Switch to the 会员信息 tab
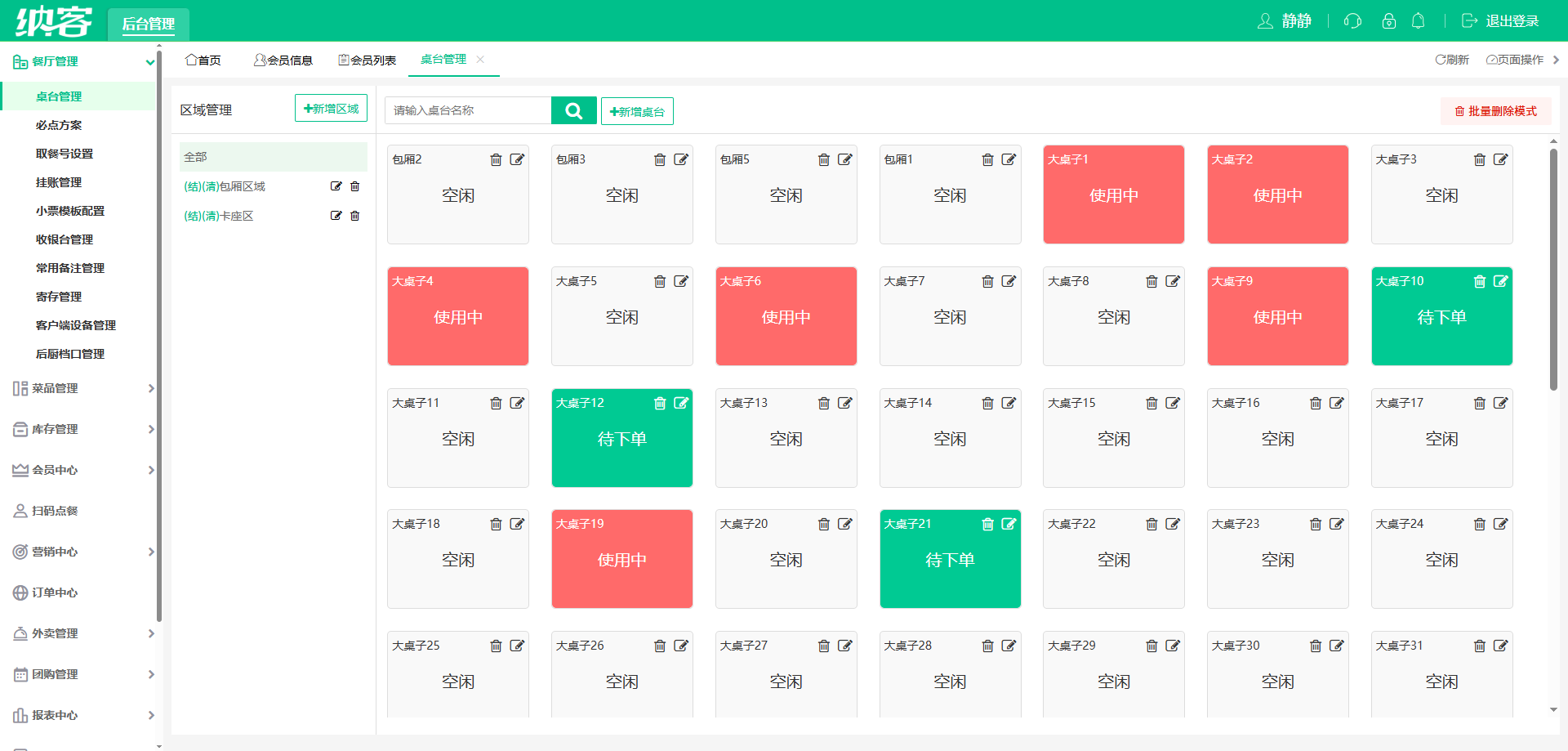 [x=283, y=60]
